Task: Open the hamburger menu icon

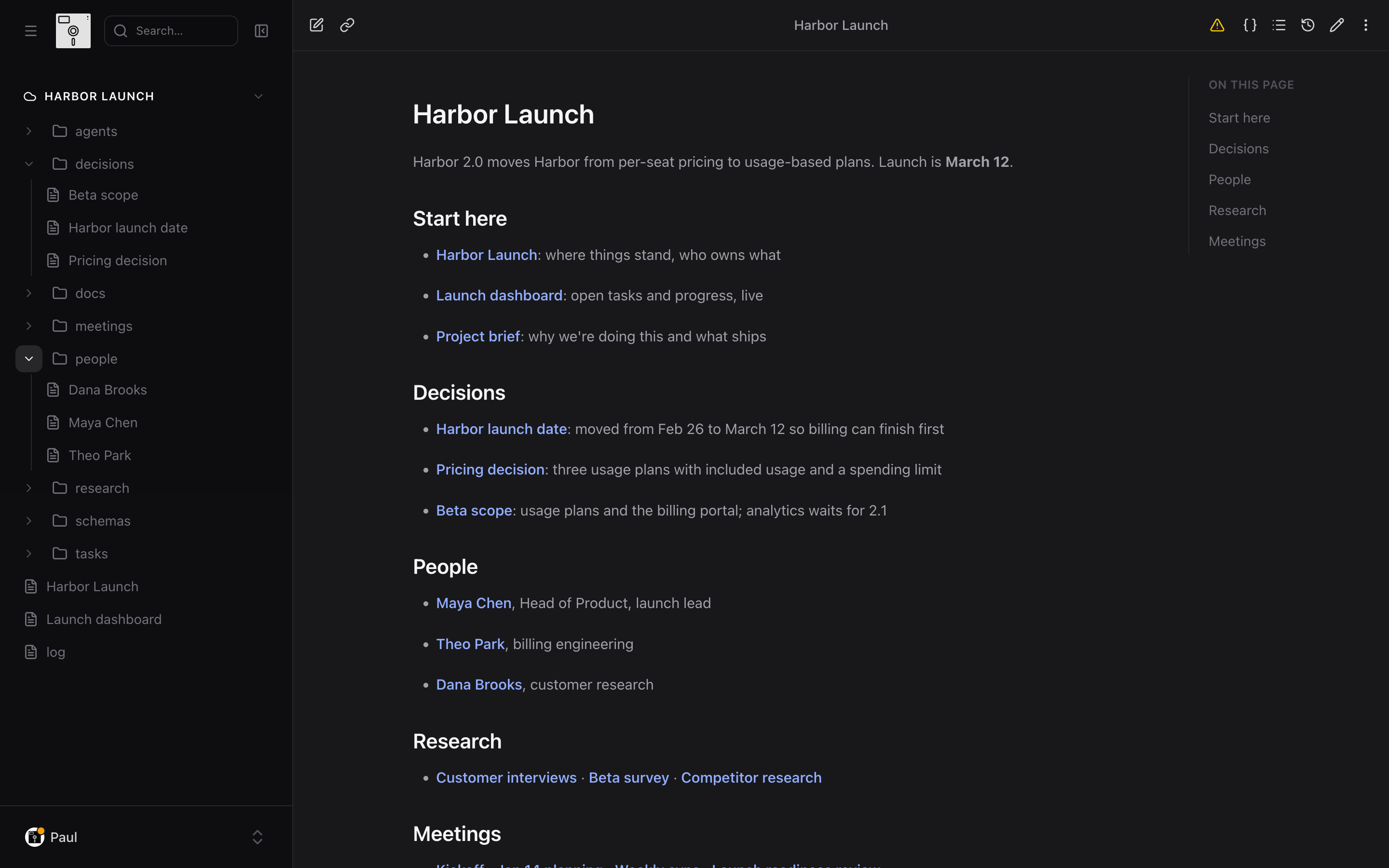Action: click(31, 31)
